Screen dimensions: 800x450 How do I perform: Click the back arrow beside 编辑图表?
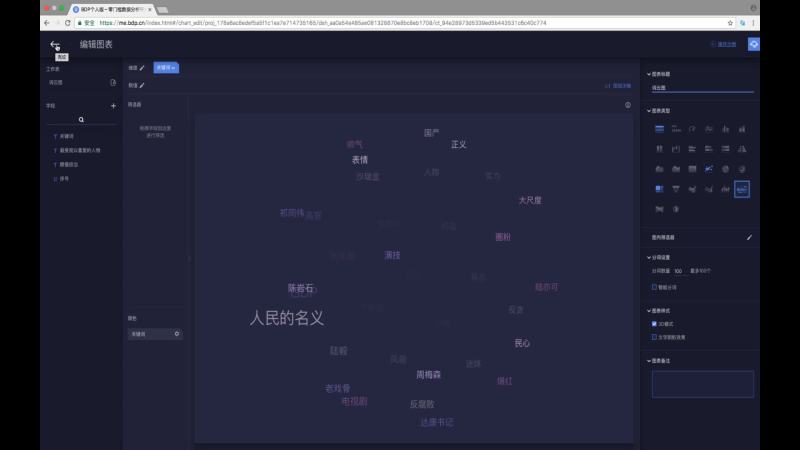55,45
